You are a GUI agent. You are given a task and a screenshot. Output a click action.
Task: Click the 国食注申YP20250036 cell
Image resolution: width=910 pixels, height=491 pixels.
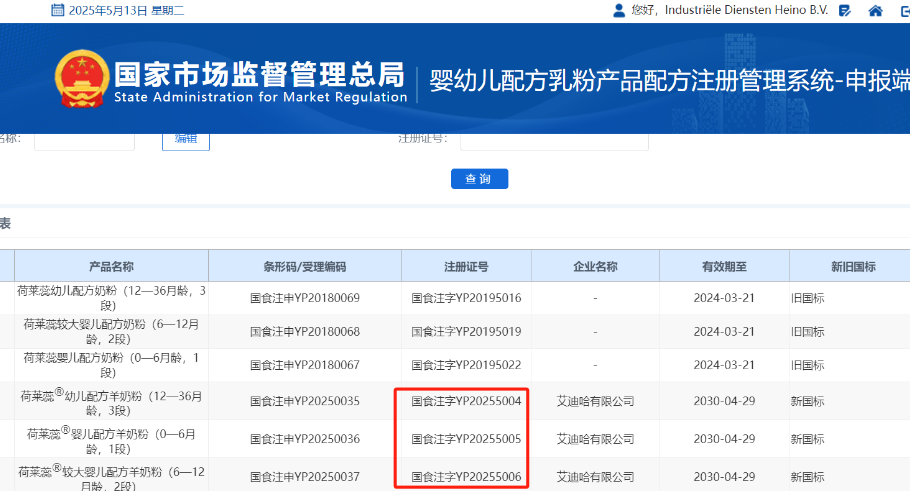coord(304,439)
